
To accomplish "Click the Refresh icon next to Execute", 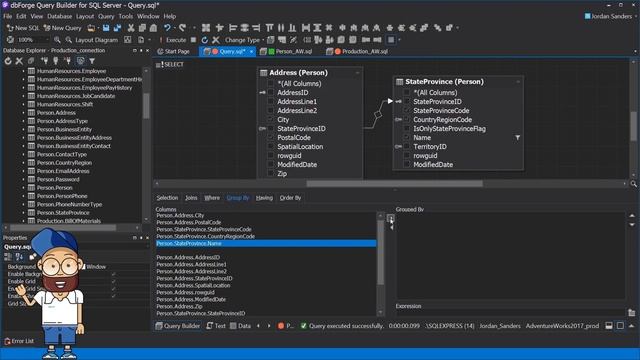I will click(x=204, y=40).
